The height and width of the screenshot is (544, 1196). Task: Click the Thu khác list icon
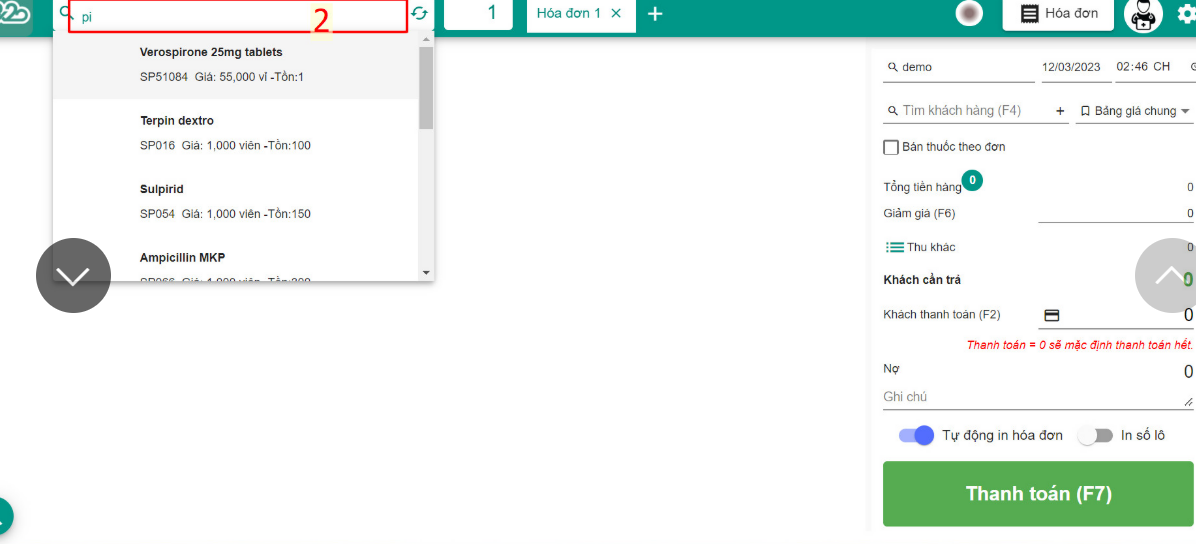(895, 247)
